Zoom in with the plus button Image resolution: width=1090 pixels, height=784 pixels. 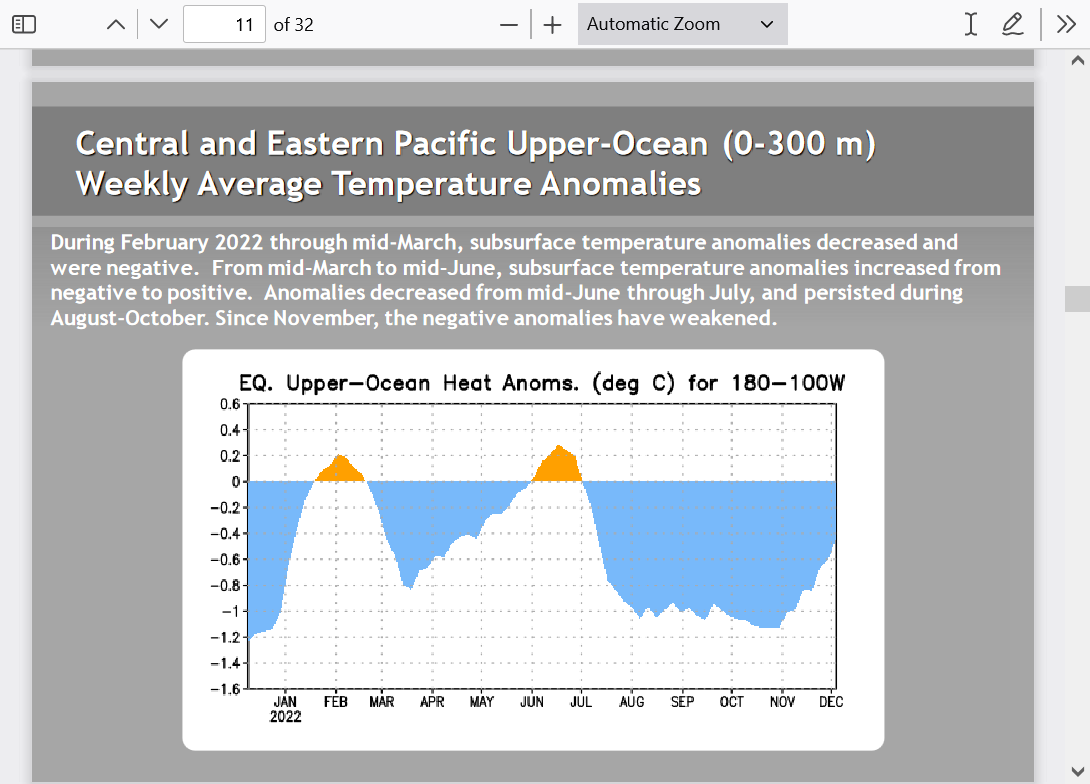coord(553,25)
